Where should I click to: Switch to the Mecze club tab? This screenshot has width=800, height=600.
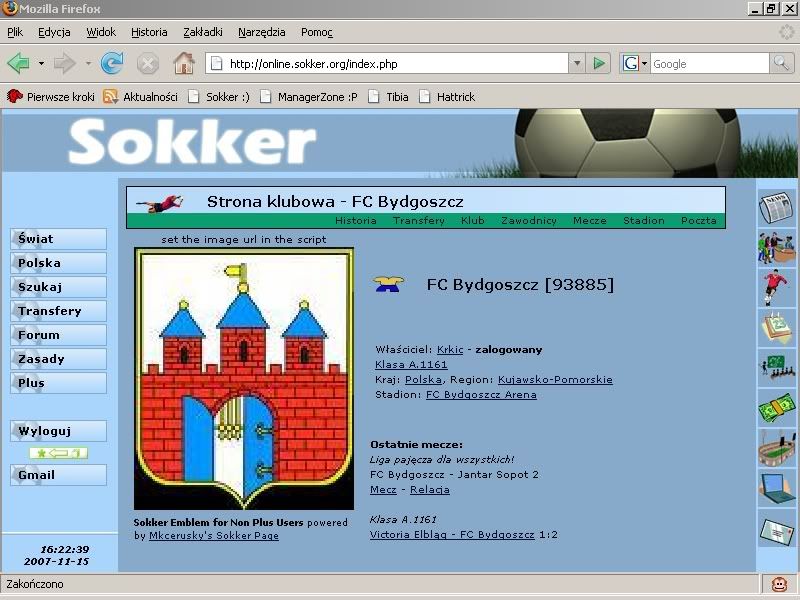tap(589, 220)
